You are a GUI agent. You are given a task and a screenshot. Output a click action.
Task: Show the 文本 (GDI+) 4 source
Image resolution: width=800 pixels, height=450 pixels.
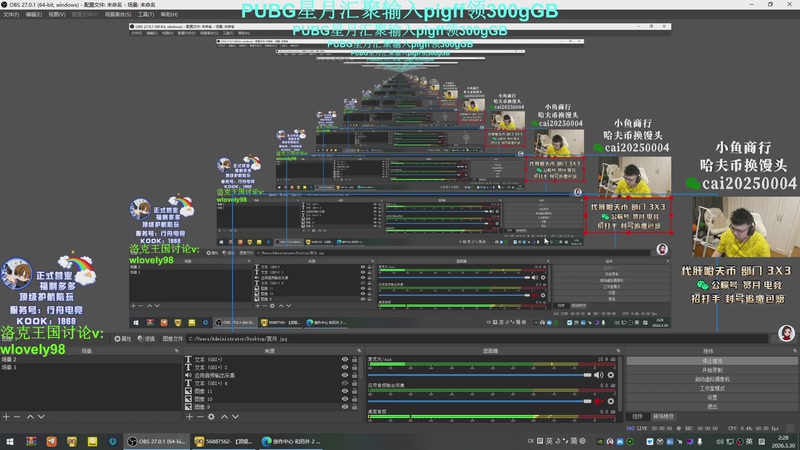[x=345, y=383]
